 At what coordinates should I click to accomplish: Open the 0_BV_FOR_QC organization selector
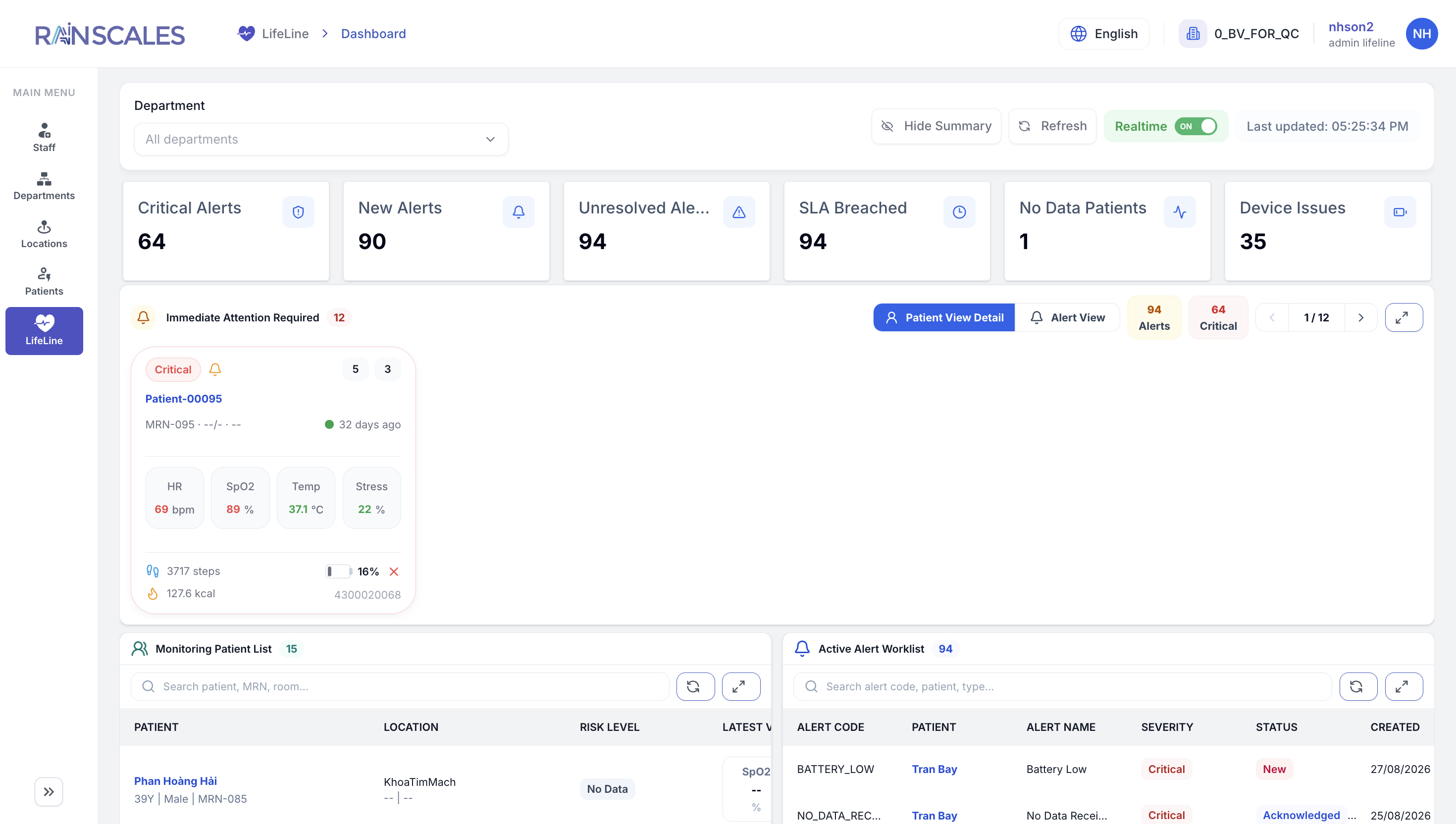click(1239, 34)
